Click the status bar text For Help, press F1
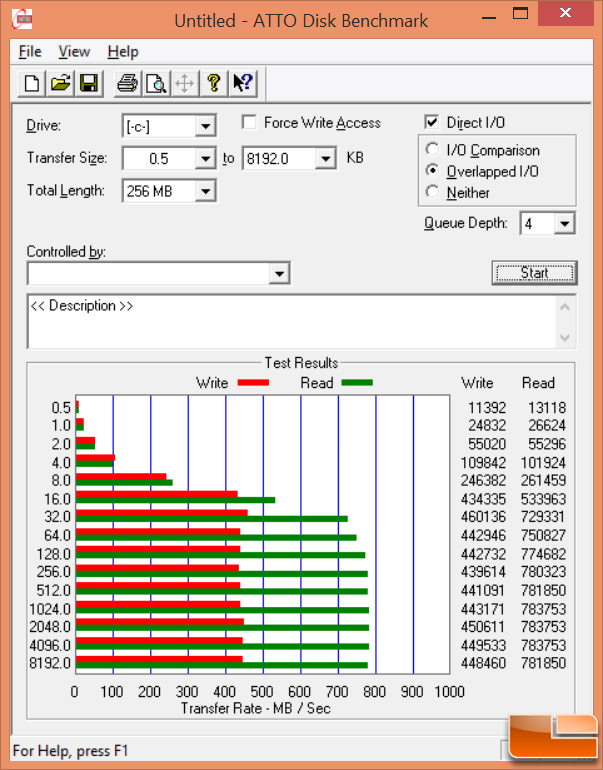 pos(70,751)
